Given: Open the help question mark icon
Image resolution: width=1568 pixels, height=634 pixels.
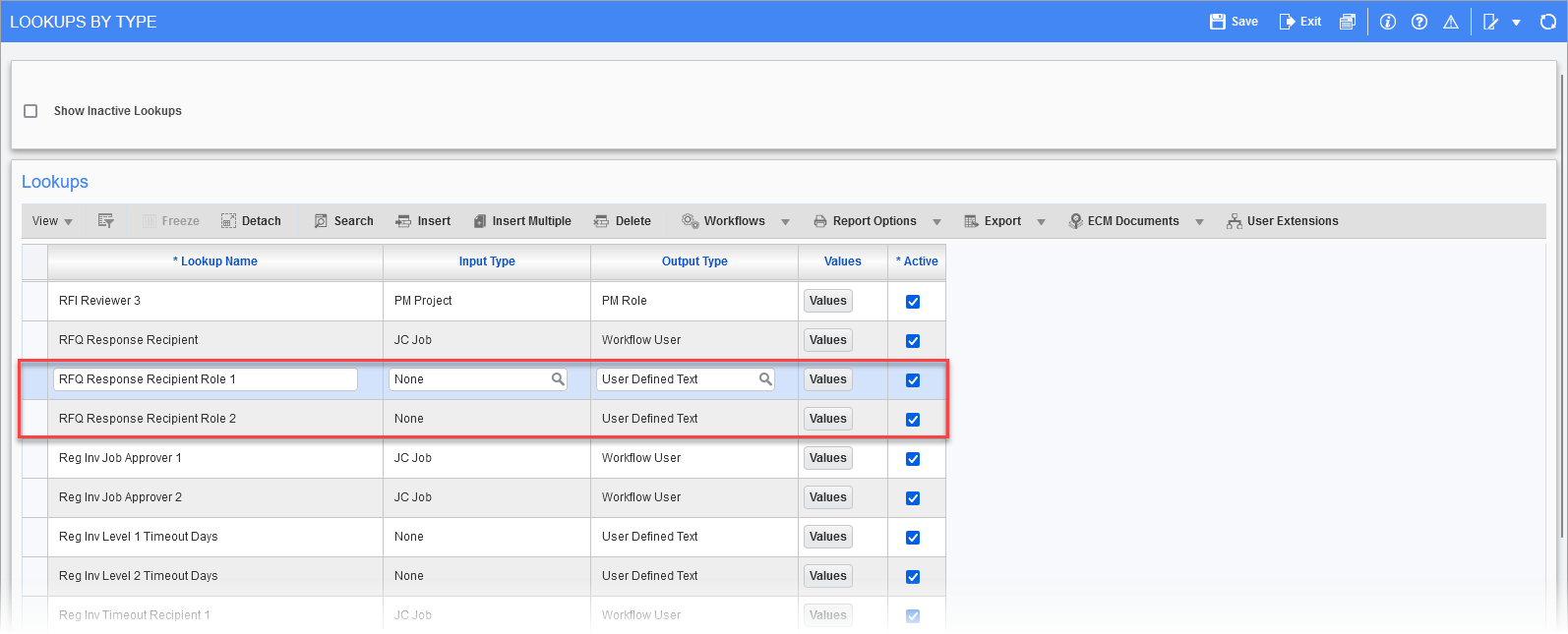Looking at the screenshot, I should (x=1419, y=22).
